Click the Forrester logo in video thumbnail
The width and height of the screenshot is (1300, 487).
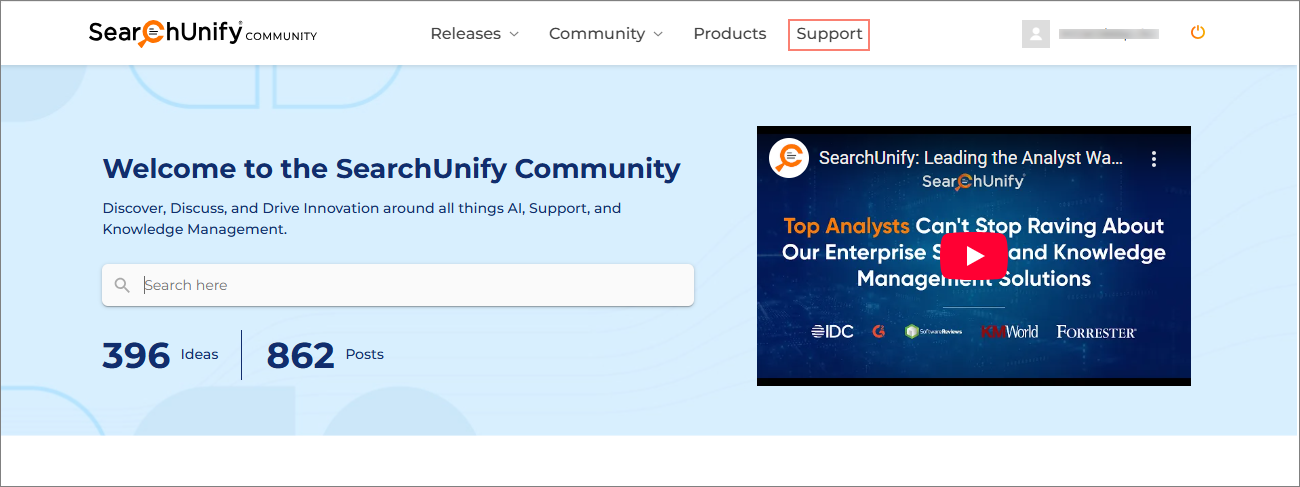point(1096,332)
